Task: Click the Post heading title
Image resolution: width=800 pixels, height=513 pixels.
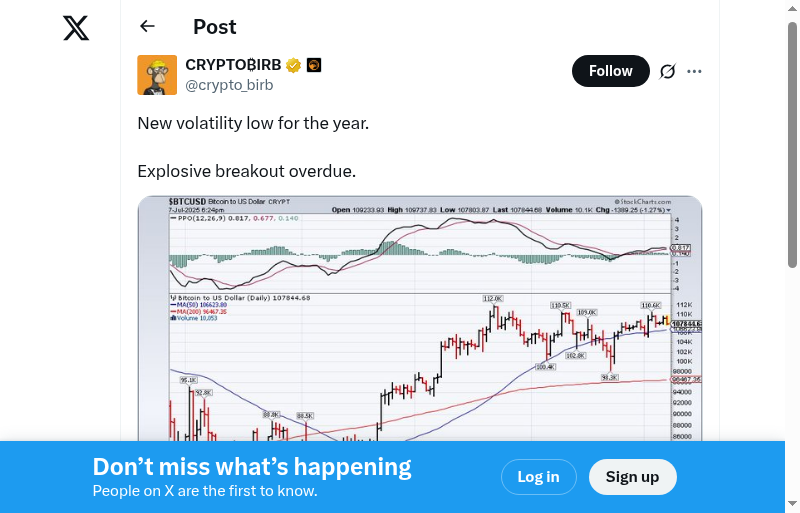Action: tap(215, 27)
